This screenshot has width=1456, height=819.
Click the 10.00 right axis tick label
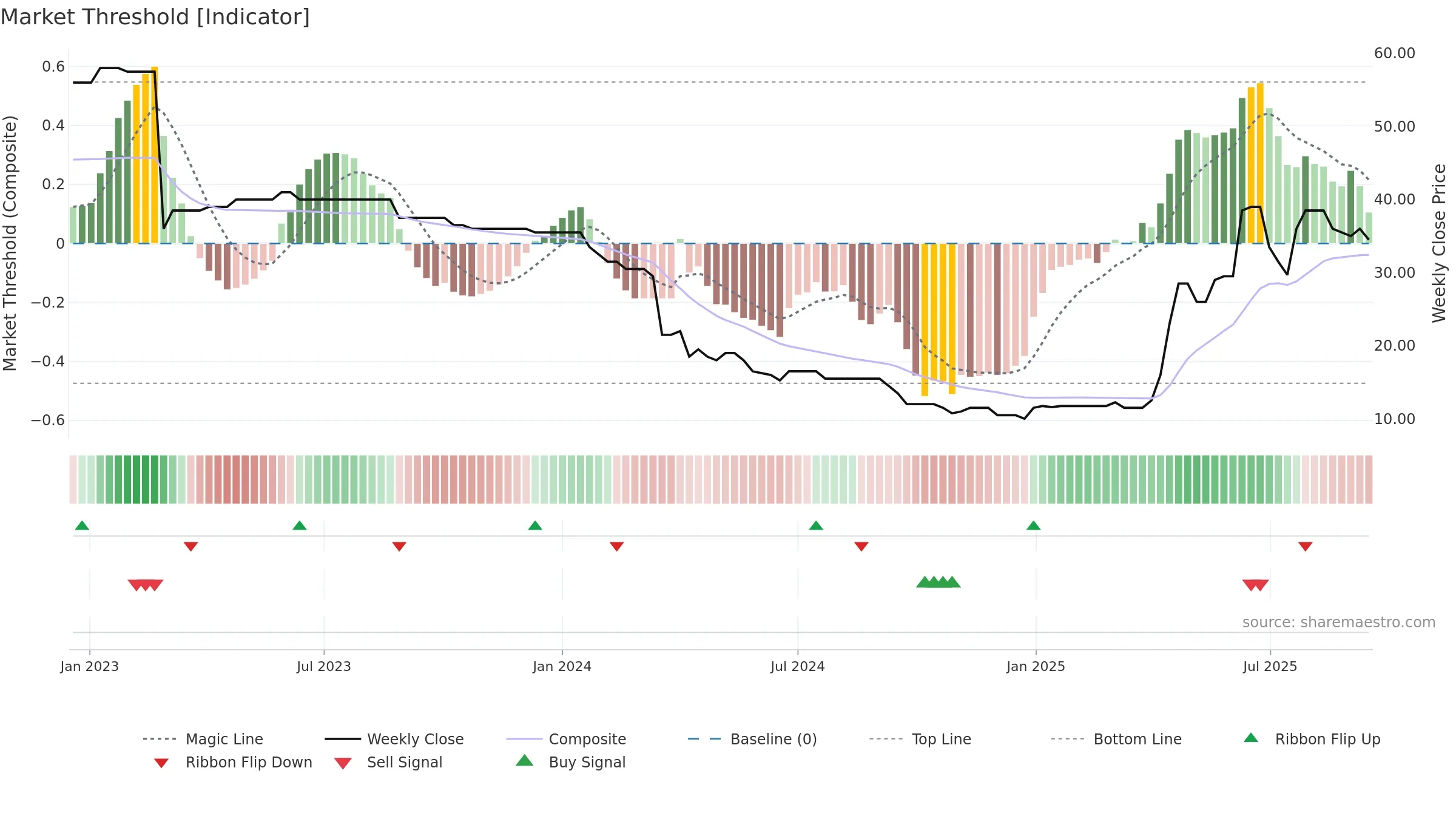(1395, 419)
